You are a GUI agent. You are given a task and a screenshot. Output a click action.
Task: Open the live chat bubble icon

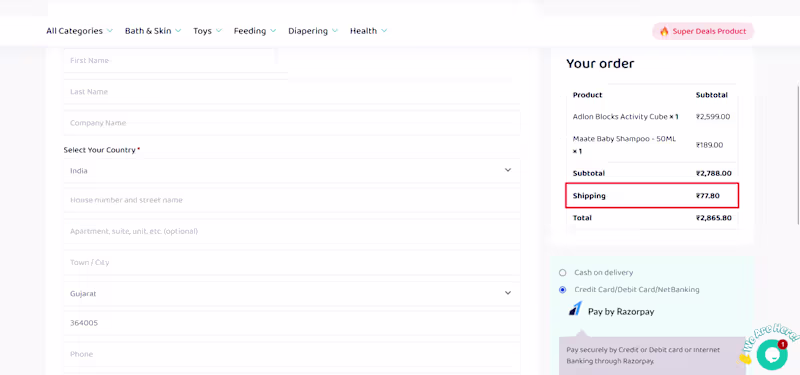click(772, 354)
